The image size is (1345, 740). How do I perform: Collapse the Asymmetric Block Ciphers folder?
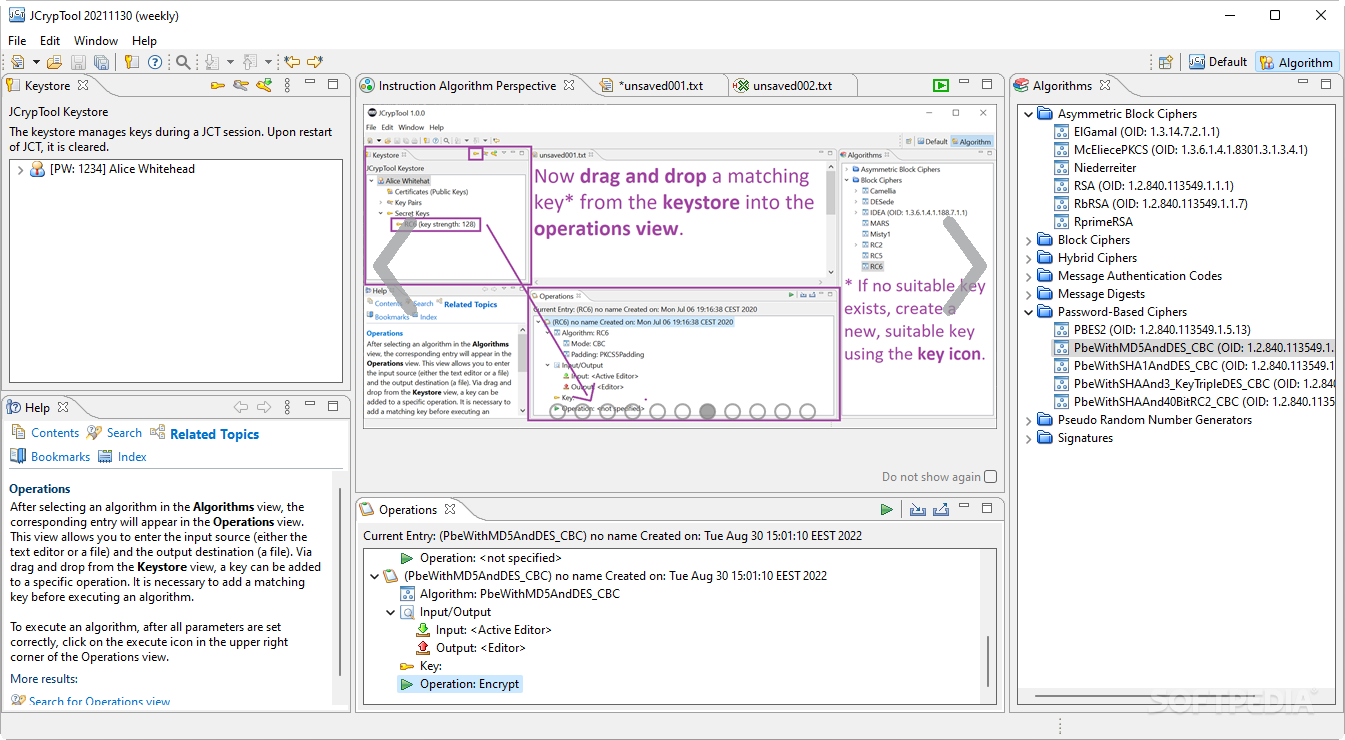(1029, 114)
